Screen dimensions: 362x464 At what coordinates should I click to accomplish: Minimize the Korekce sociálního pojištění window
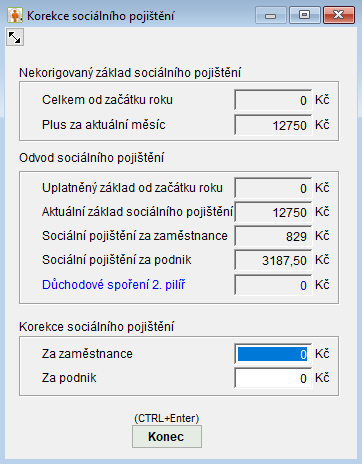[x=271, y=15]
